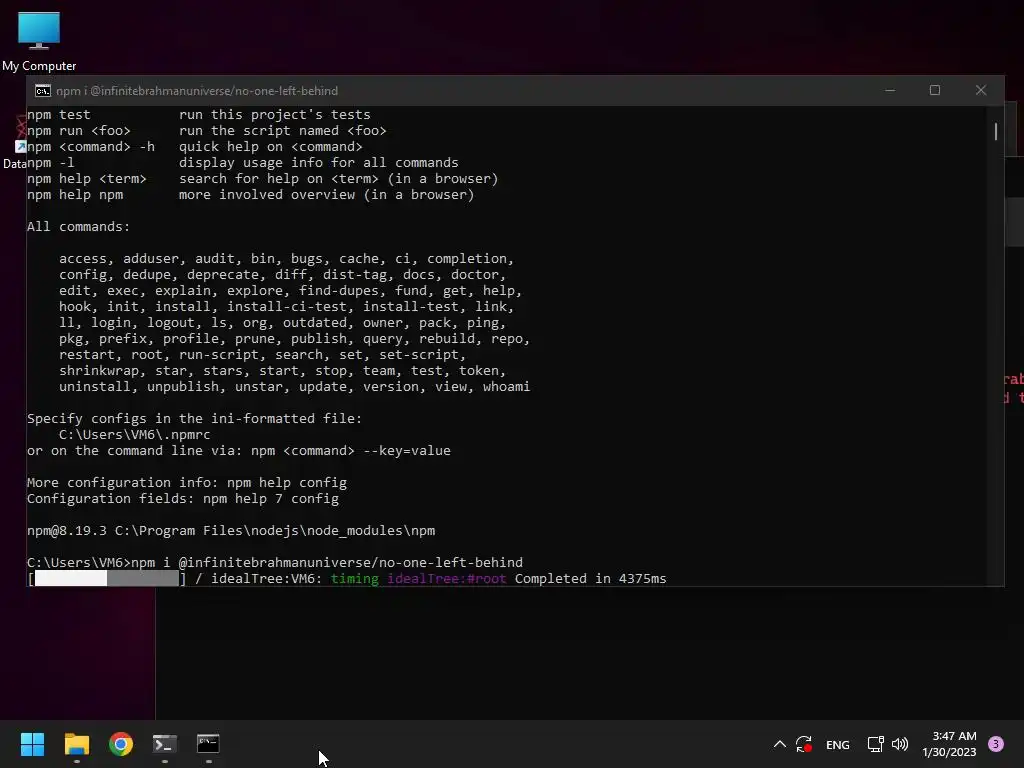1024x768 pixels.
Task: Minimize the npm command prompt window
Action: [x=890, y=90]
